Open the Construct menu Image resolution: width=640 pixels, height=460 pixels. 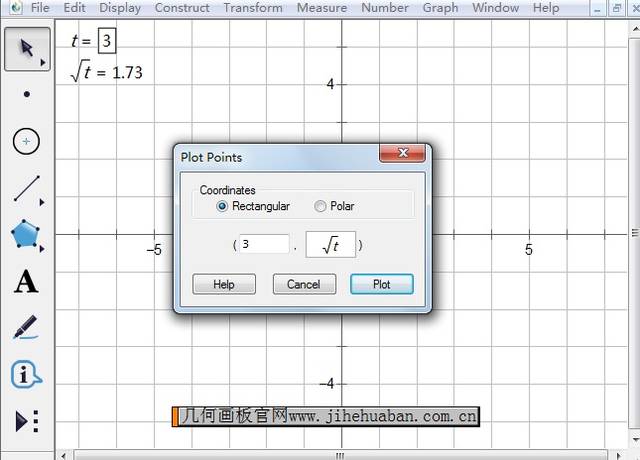(x=182, y=8)
